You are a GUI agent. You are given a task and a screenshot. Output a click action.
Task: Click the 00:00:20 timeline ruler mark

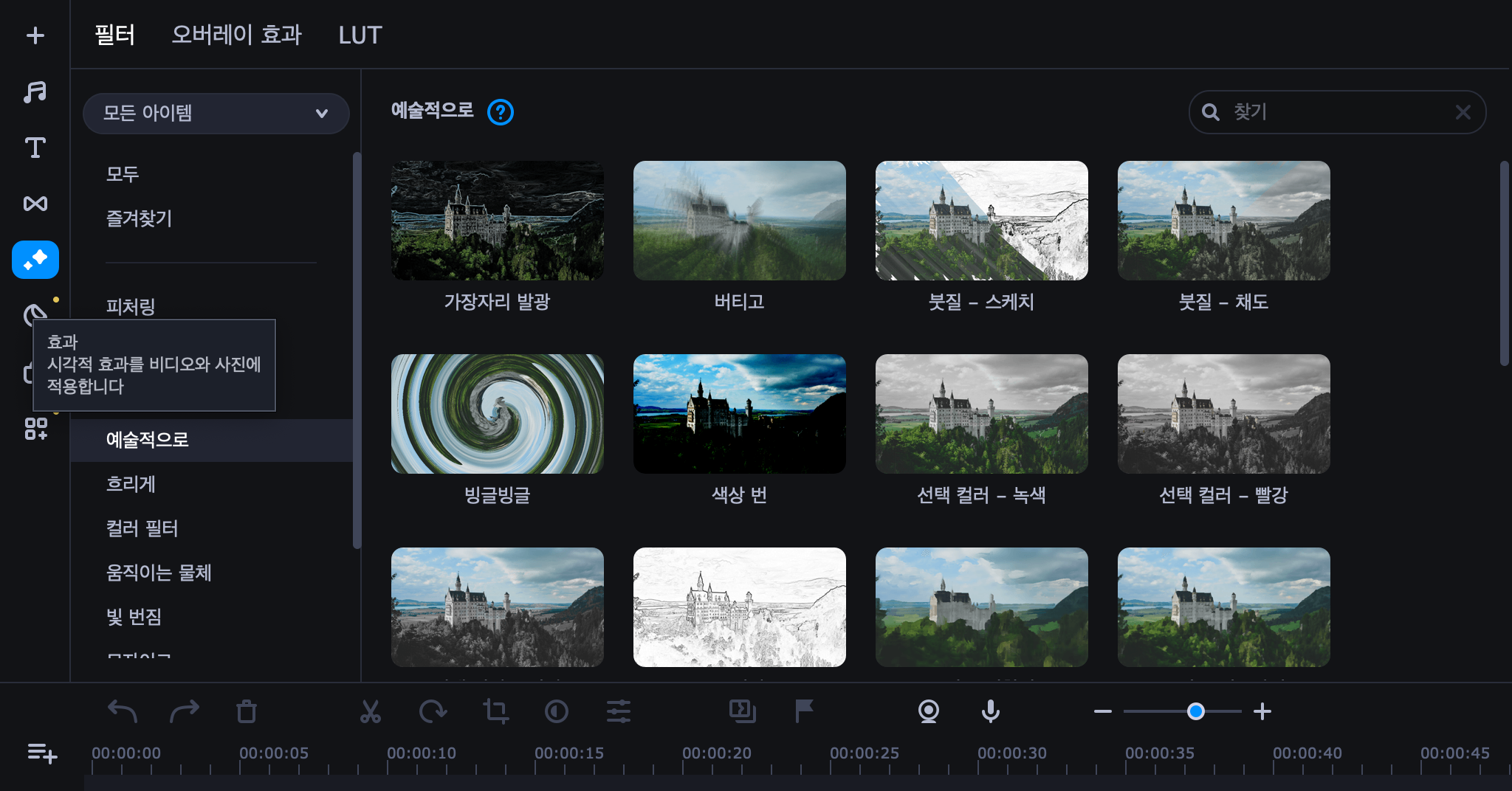(717, 753)
